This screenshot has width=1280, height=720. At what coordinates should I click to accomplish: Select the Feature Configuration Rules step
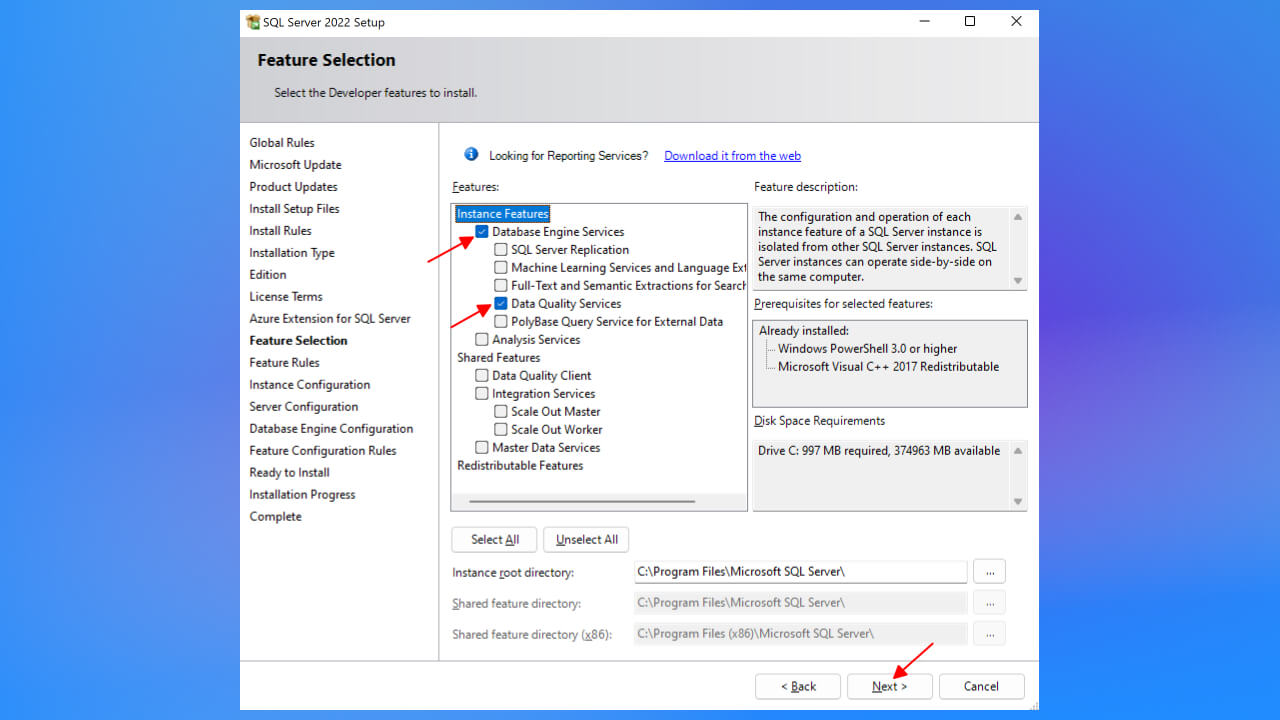pyautogui.click(x=323, y=451)
